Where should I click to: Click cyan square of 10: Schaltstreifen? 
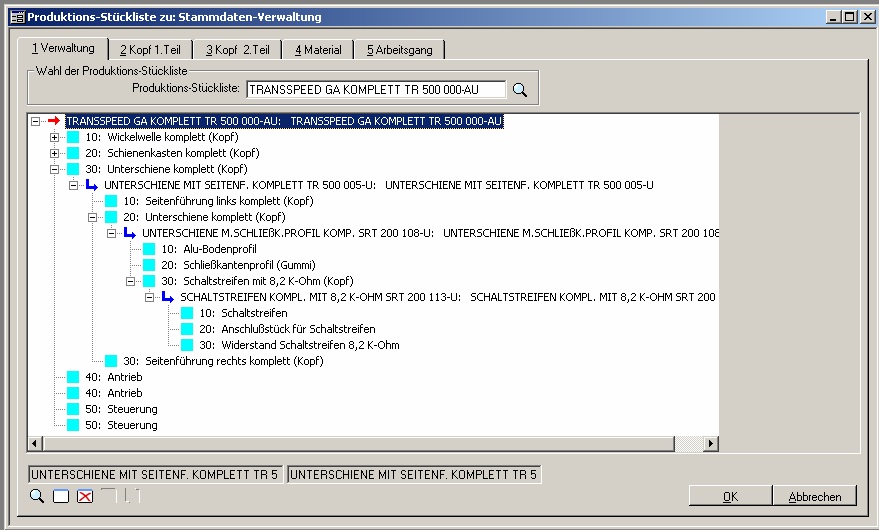coord(187,312)
